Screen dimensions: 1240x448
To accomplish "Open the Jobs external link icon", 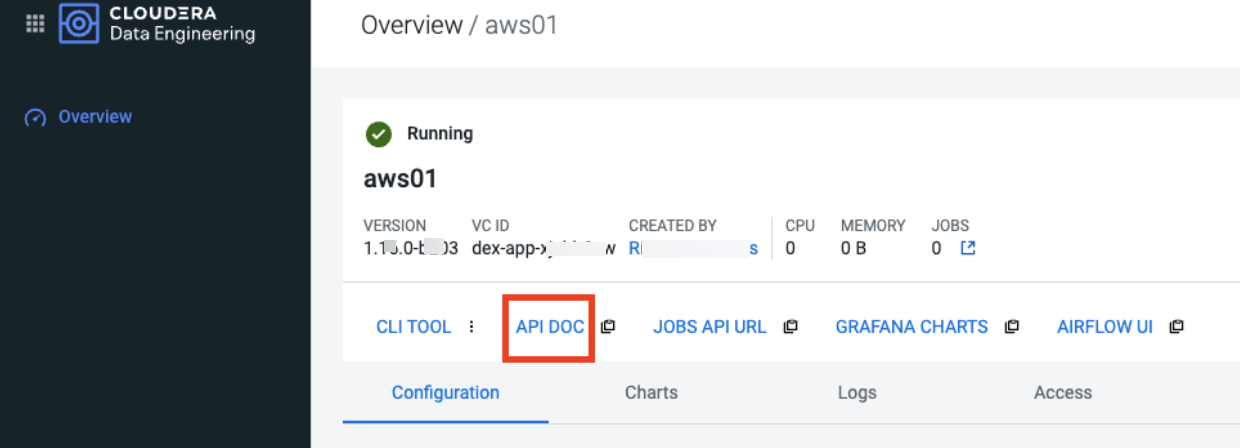I will pos(967,249).
